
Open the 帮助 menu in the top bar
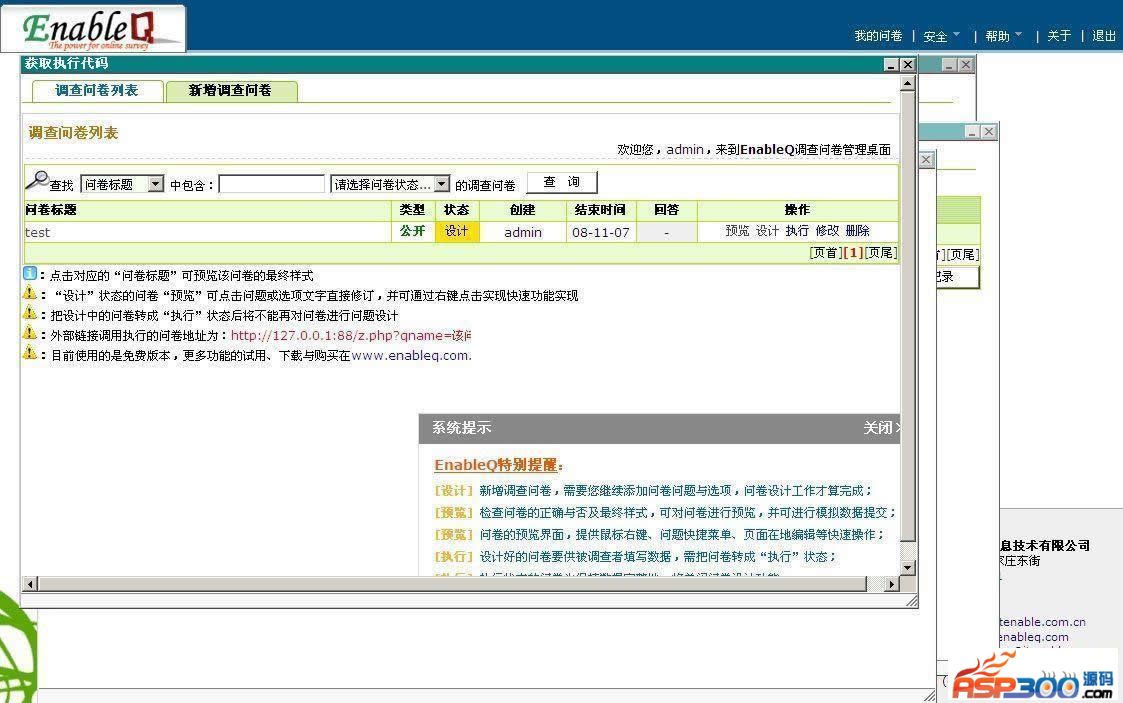point(1003,36)
